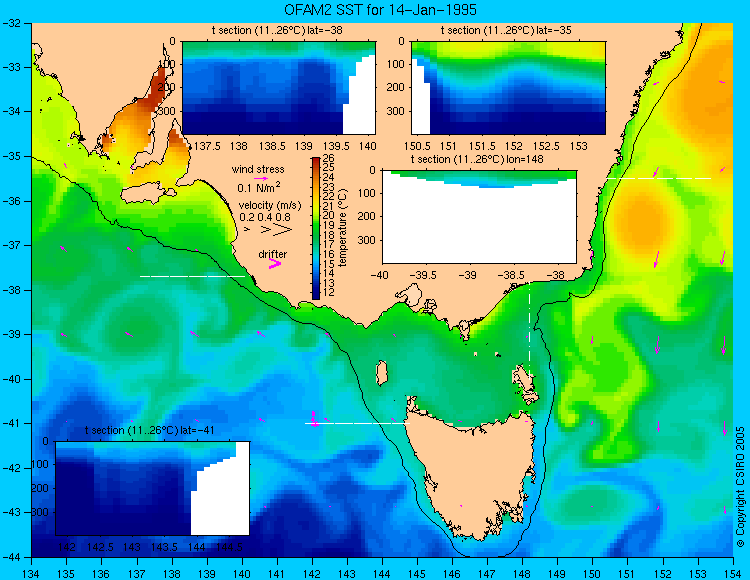750x580 pixels.
Task: Click the "wind stress" legend label
Action: pos(258,169)
